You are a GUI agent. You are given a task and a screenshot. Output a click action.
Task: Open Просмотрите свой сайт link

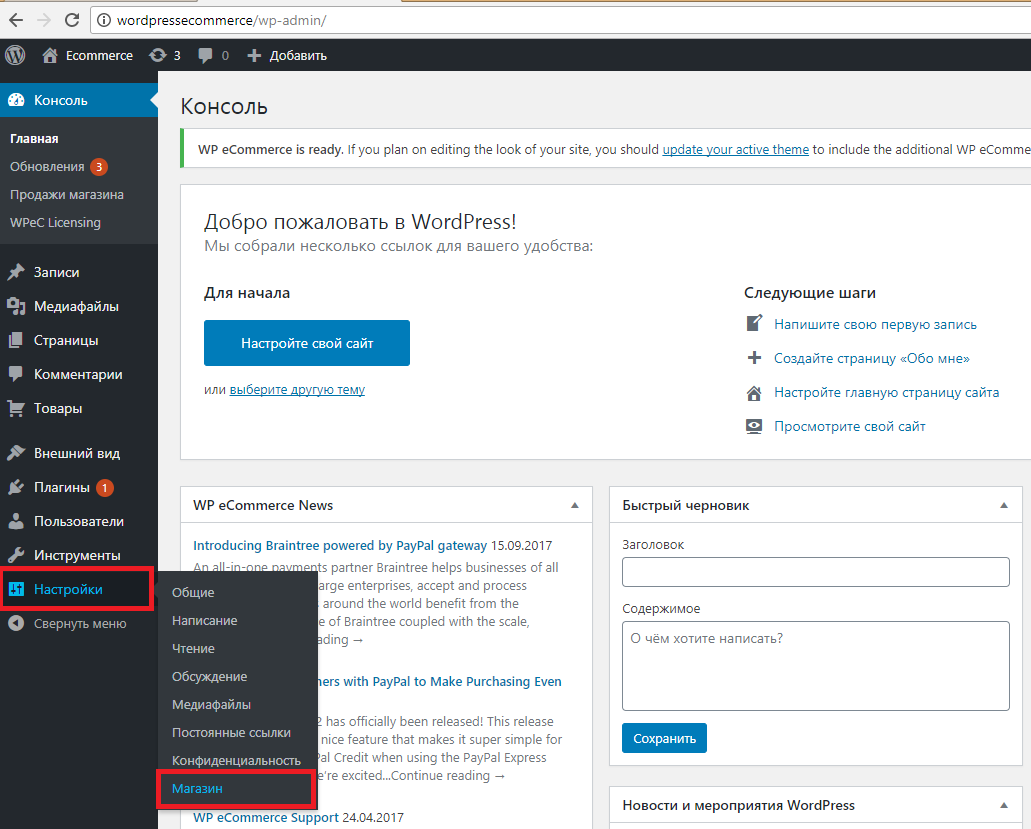pos(850,427)
